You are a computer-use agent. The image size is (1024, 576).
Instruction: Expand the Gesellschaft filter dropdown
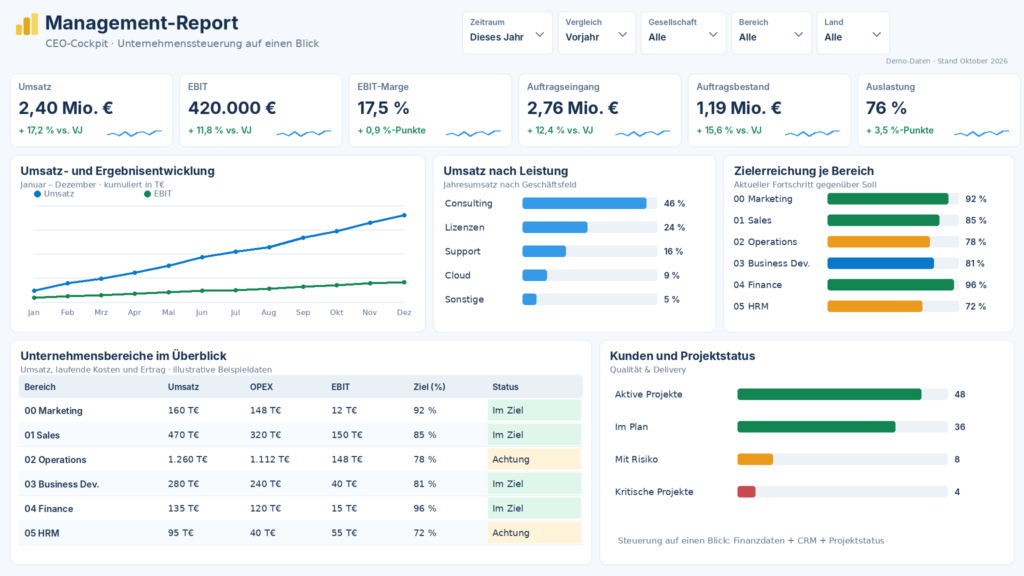683,33
